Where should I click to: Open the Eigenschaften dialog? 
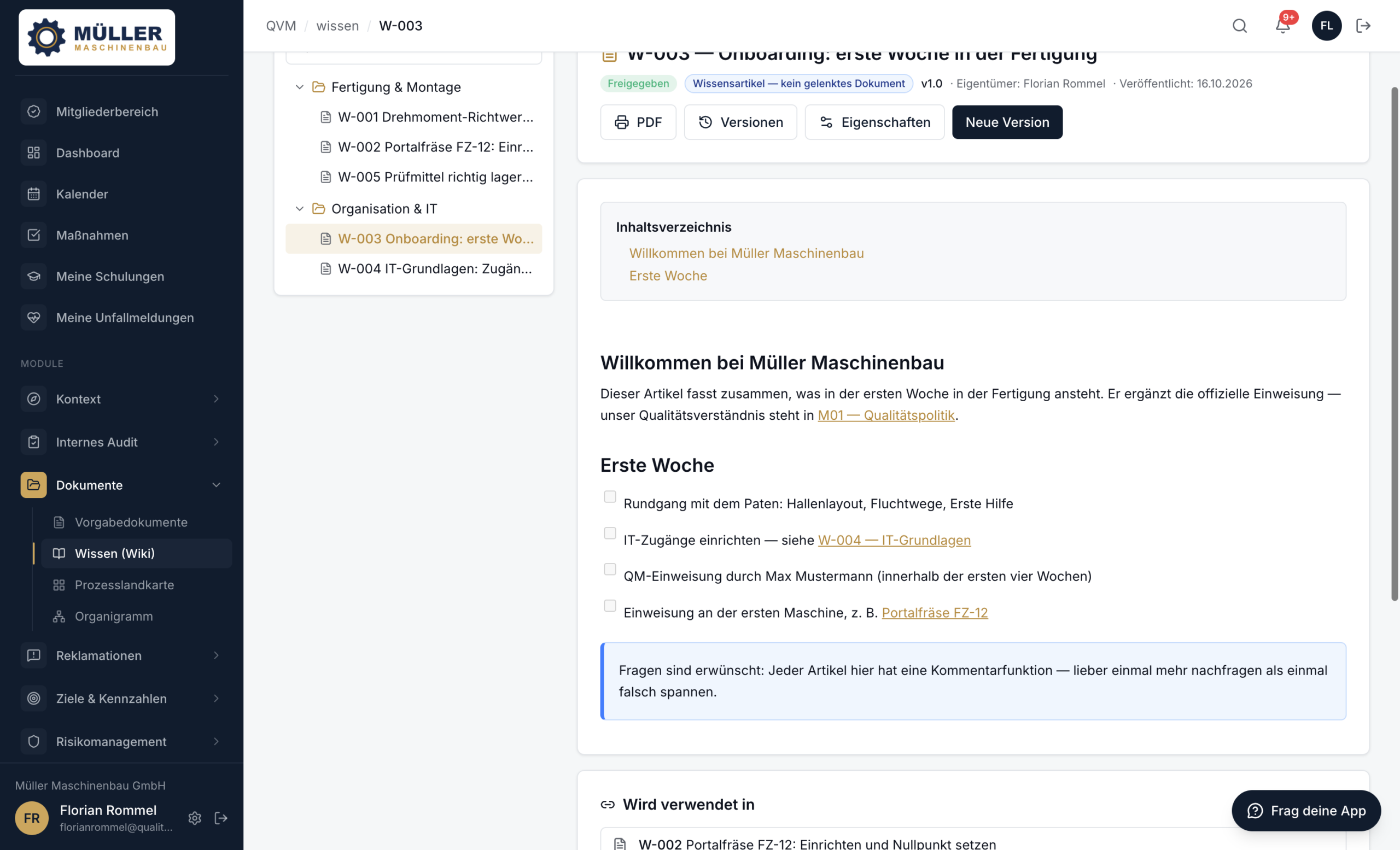(x=874, y=122)
